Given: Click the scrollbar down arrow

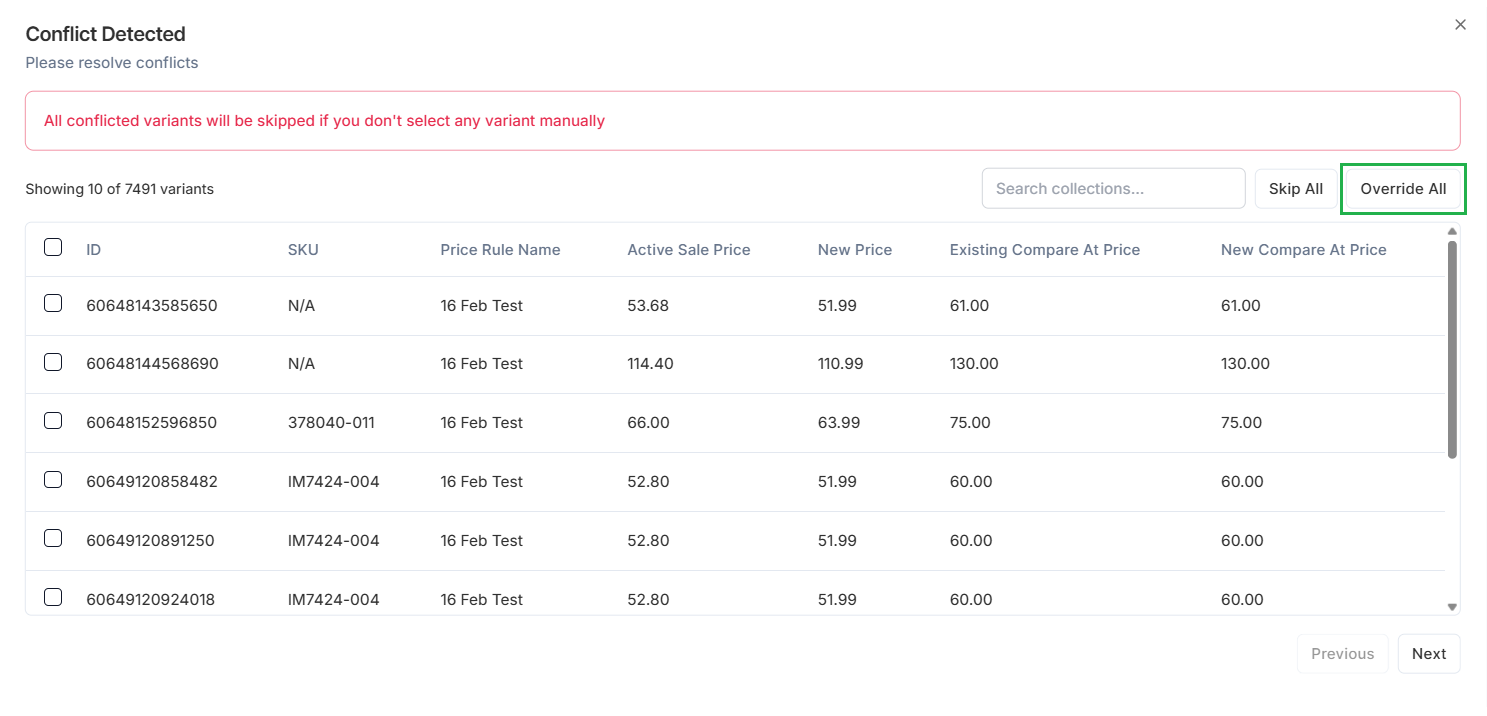Looking at the screenshot, I should tap(1452, 607).
